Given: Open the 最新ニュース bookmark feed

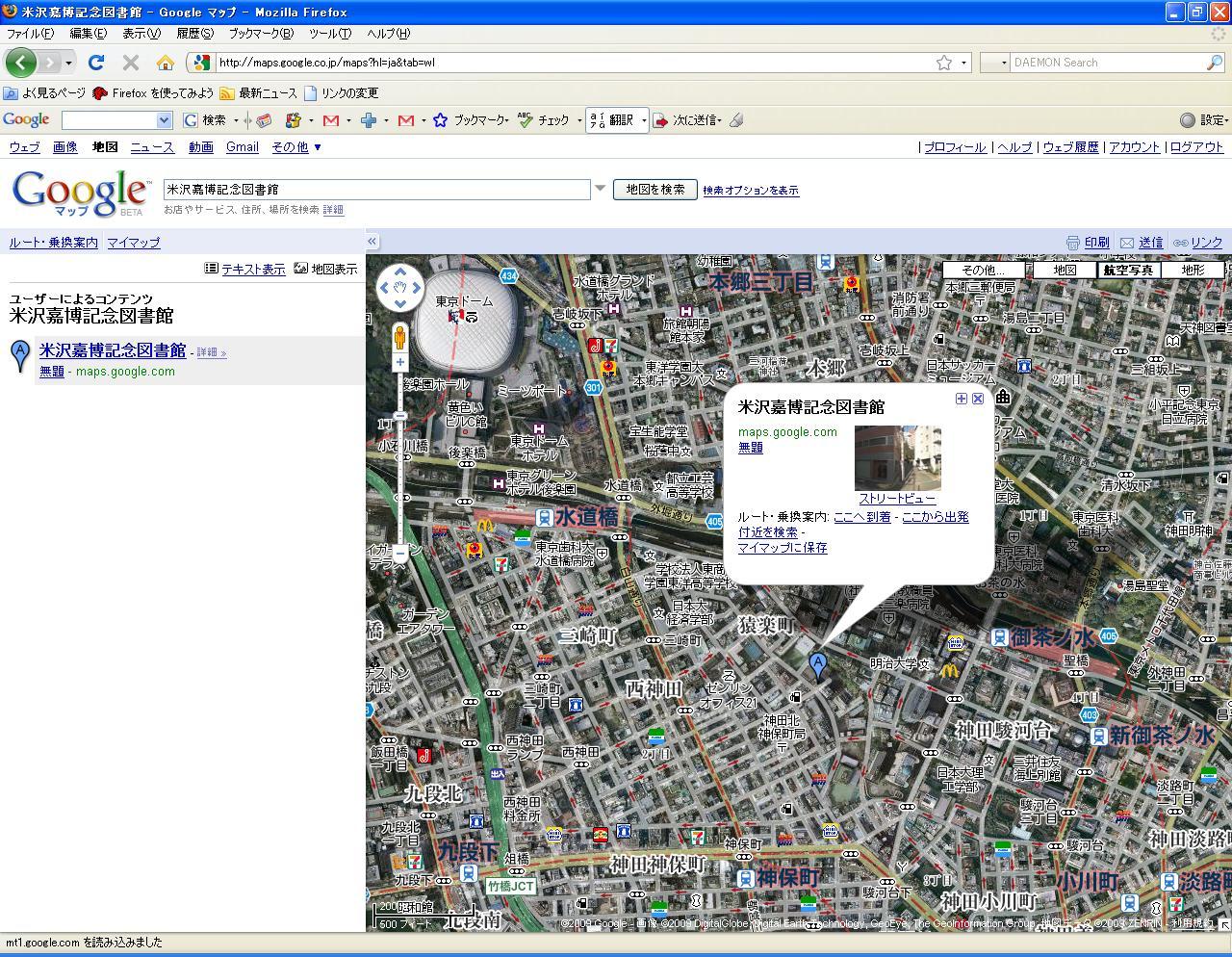Looking at the screenshot, I should click(x=258, y=93).
